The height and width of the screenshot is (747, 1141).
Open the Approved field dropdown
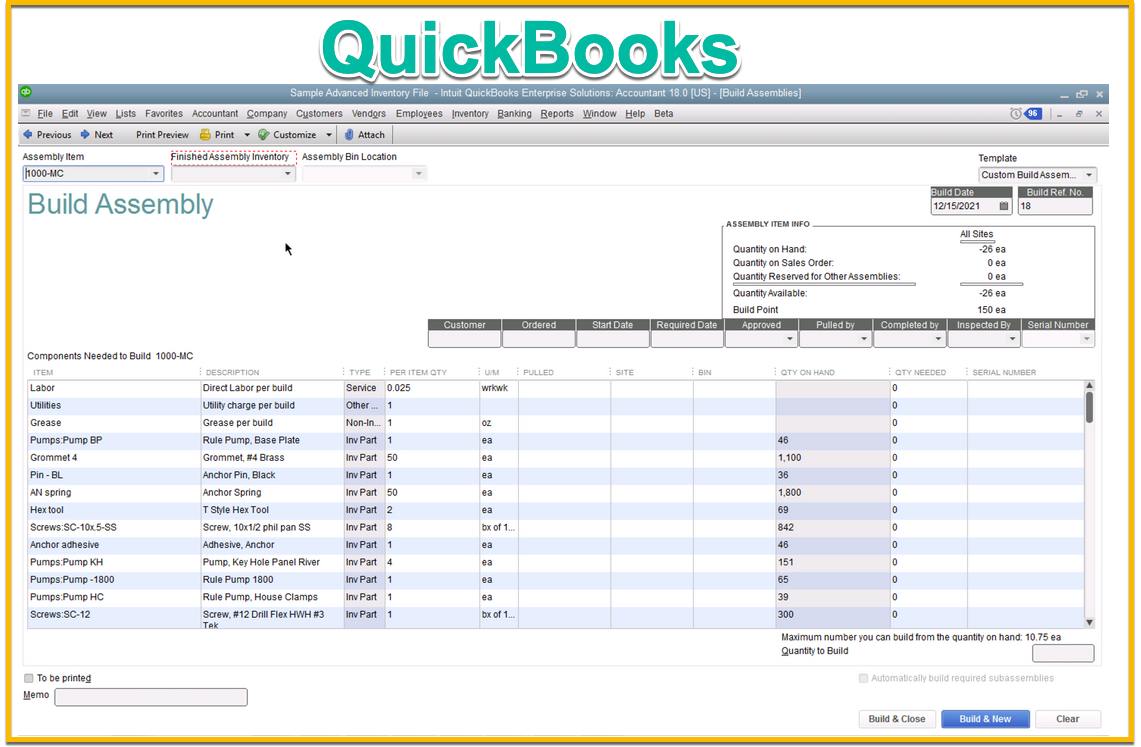click(790, 339)
